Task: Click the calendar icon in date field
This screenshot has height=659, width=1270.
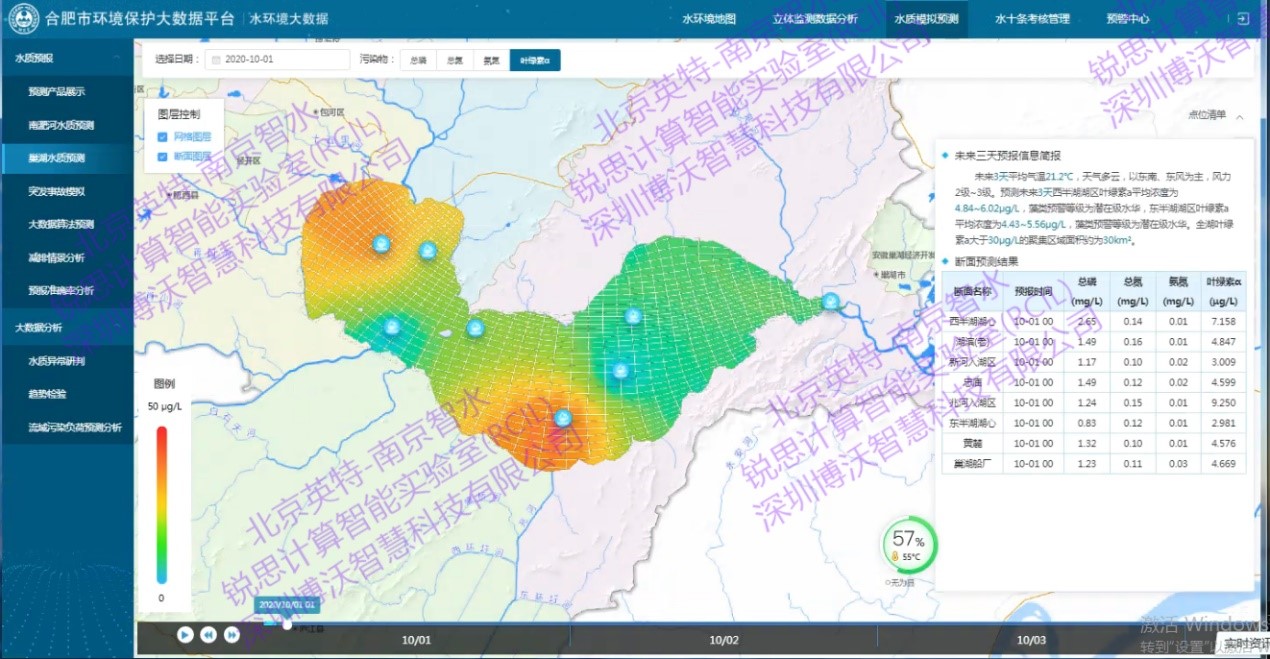Action: pyautogui.click(x=215, y=60)
